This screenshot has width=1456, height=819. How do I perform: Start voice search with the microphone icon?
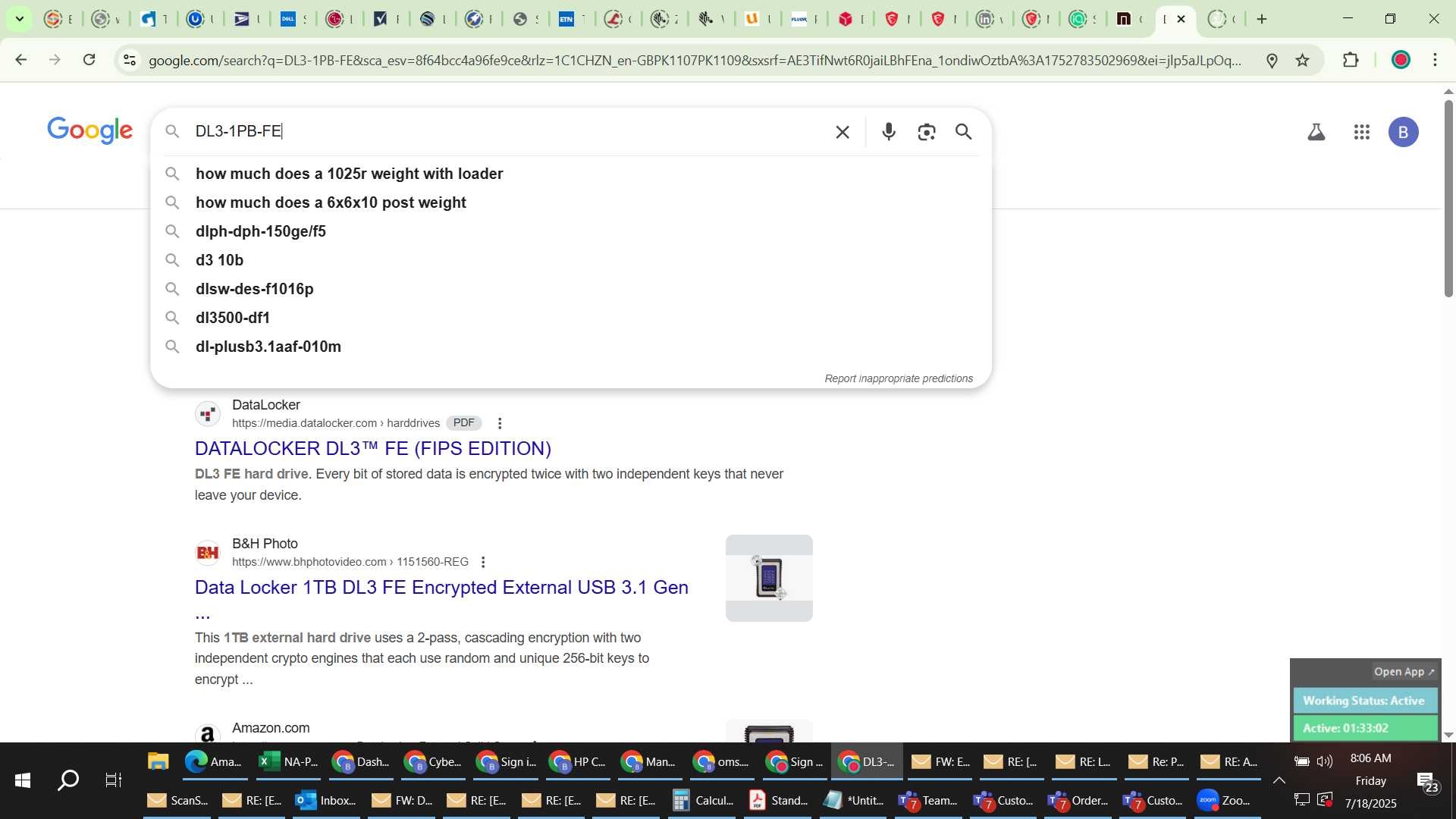click(889, 132)
